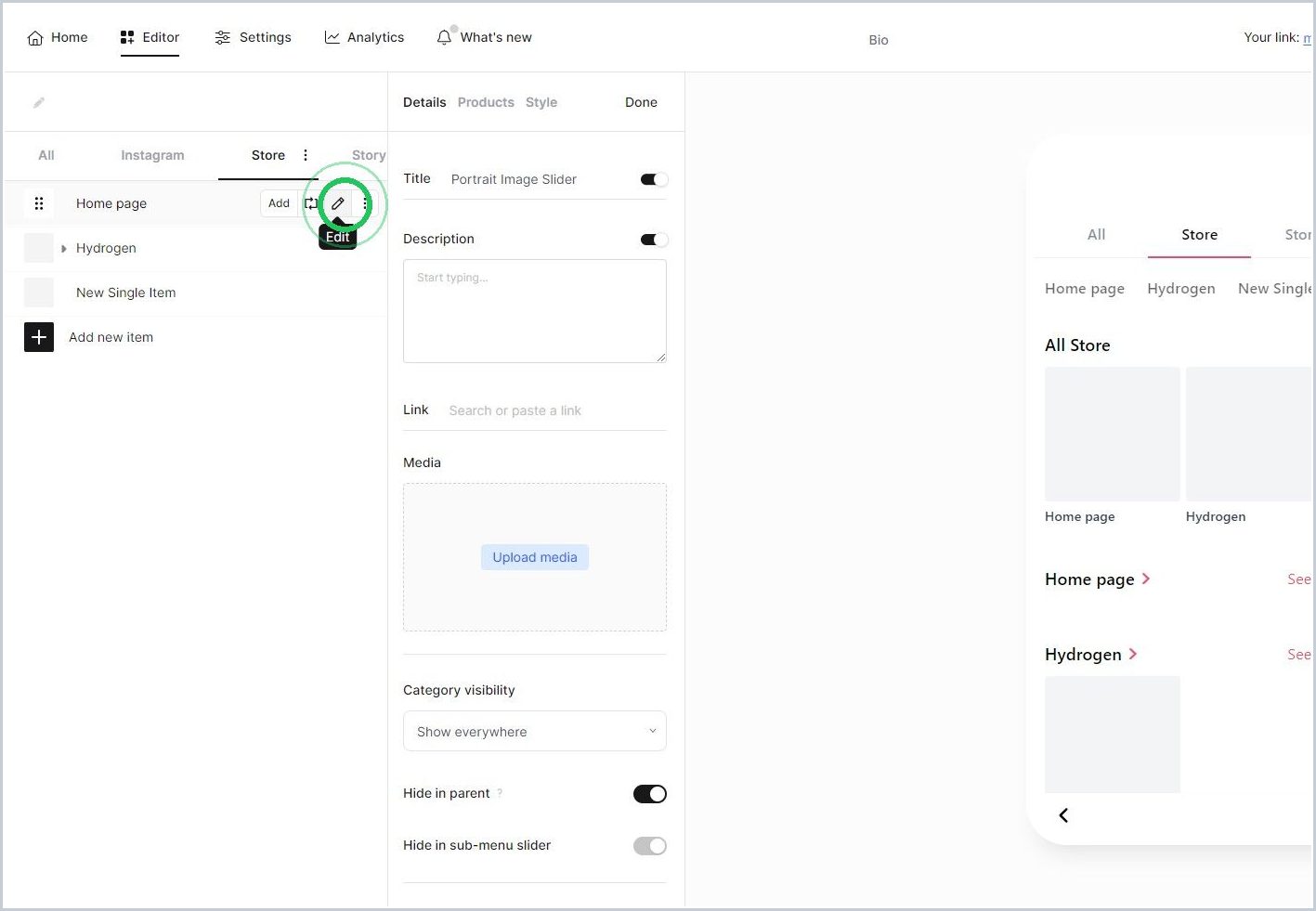Viewport: 1316px width, 911px height.
Task: Click the Link search field
Action: (x=557, y=410)
